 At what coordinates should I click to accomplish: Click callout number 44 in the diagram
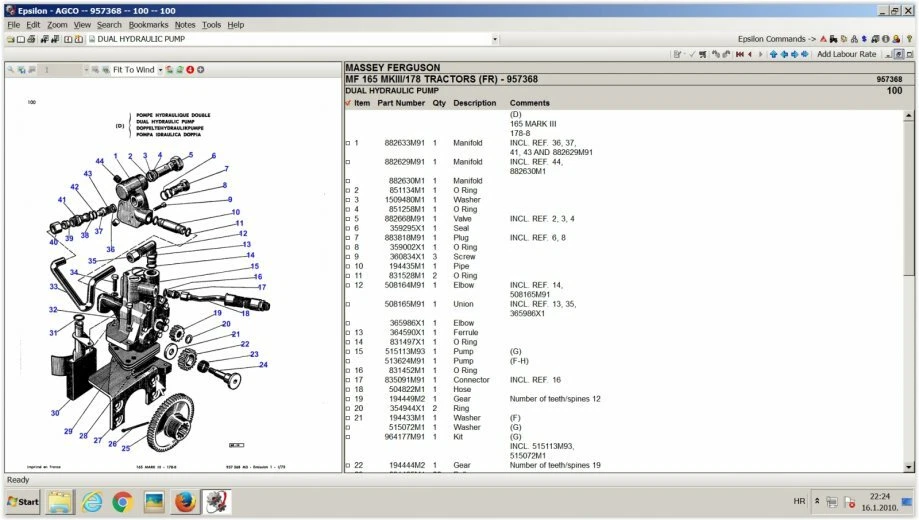[x=100, y=161]
